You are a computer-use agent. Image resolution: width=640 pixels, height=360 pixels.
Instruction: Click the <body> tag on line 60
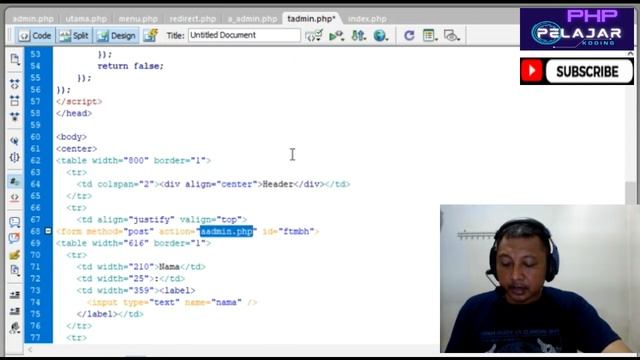[71, 137]
